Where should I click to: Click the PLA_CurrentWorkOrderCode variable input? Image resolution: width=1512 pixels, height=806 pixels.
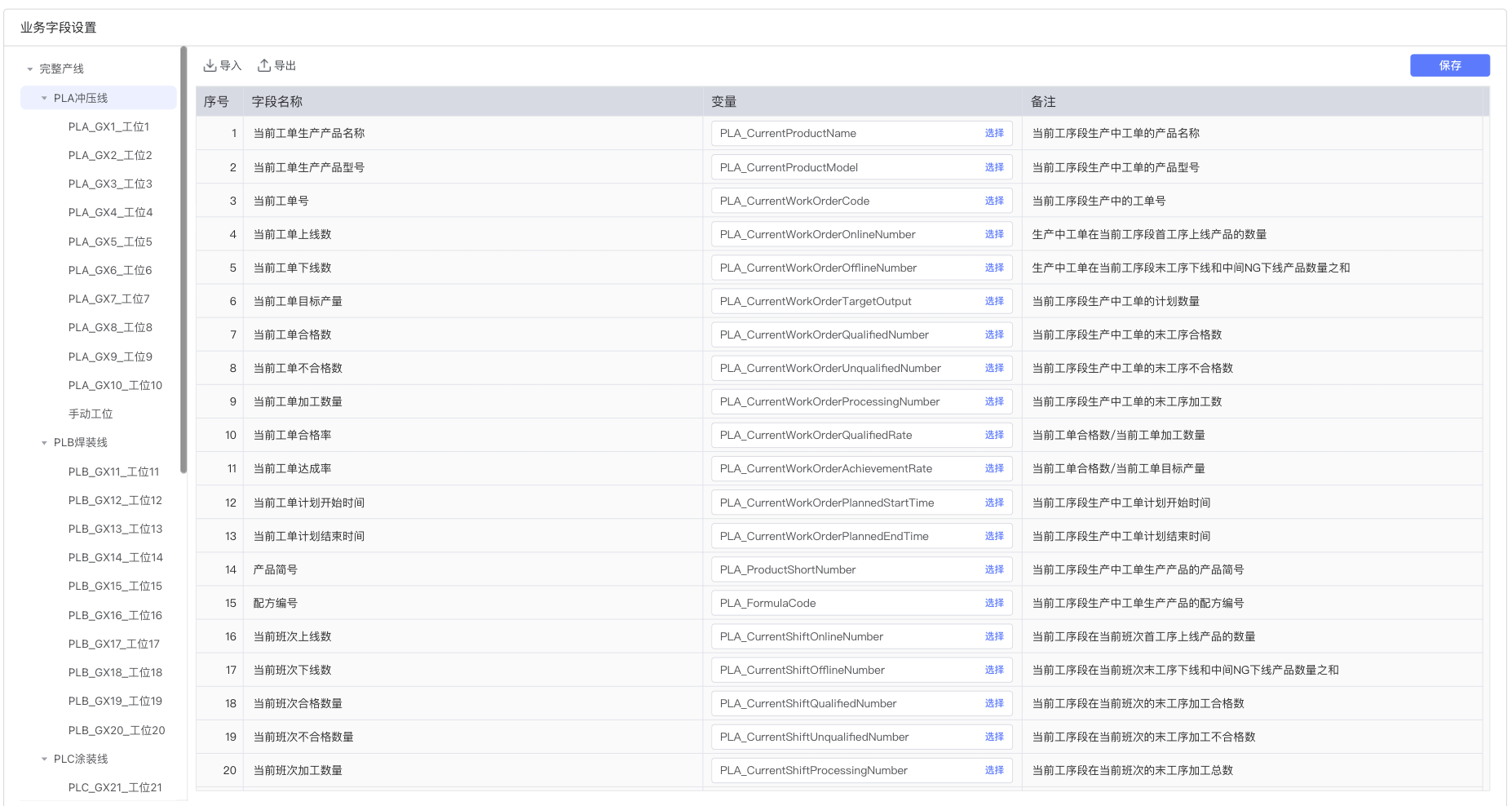tap(844, 201)
